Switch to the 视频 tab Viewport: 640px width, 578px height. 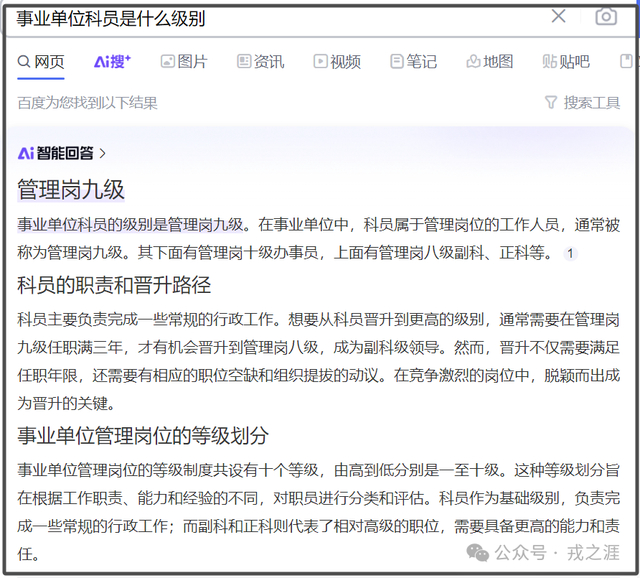(337, 62)
